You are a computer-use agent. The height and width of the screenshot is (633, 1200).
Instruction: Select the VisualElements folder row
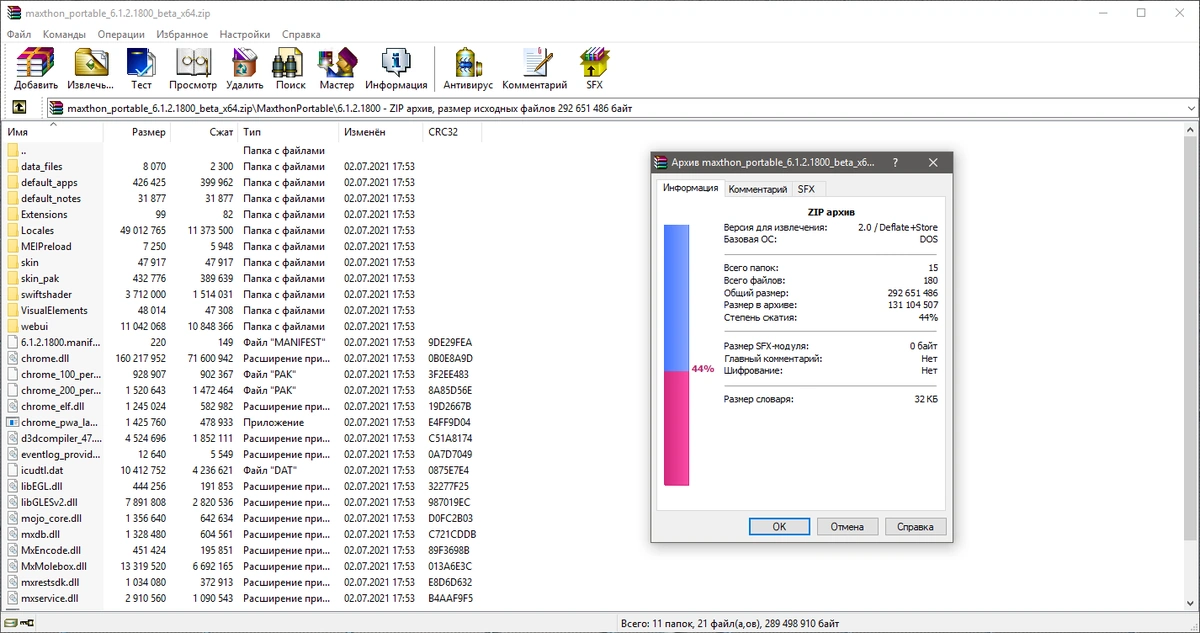242,311
